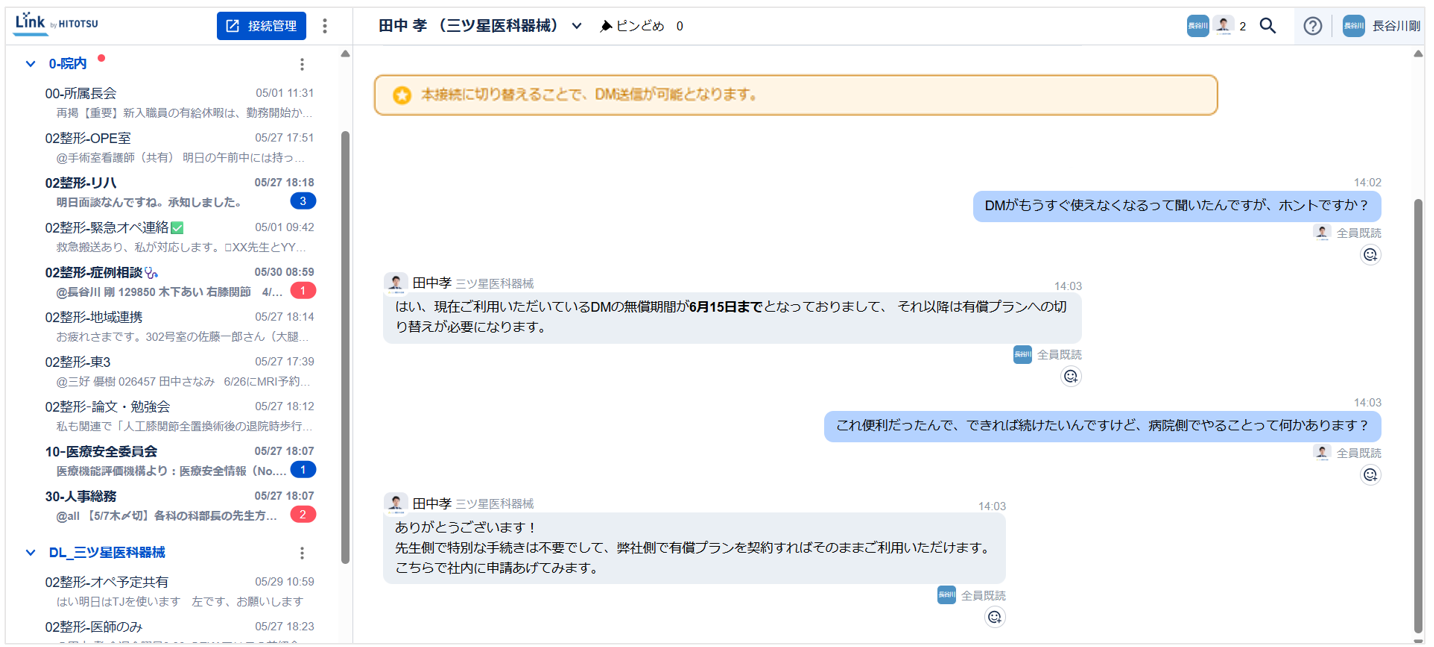Click the member avatars icon in header
1434x647 pixels.
coord(1210,26)
